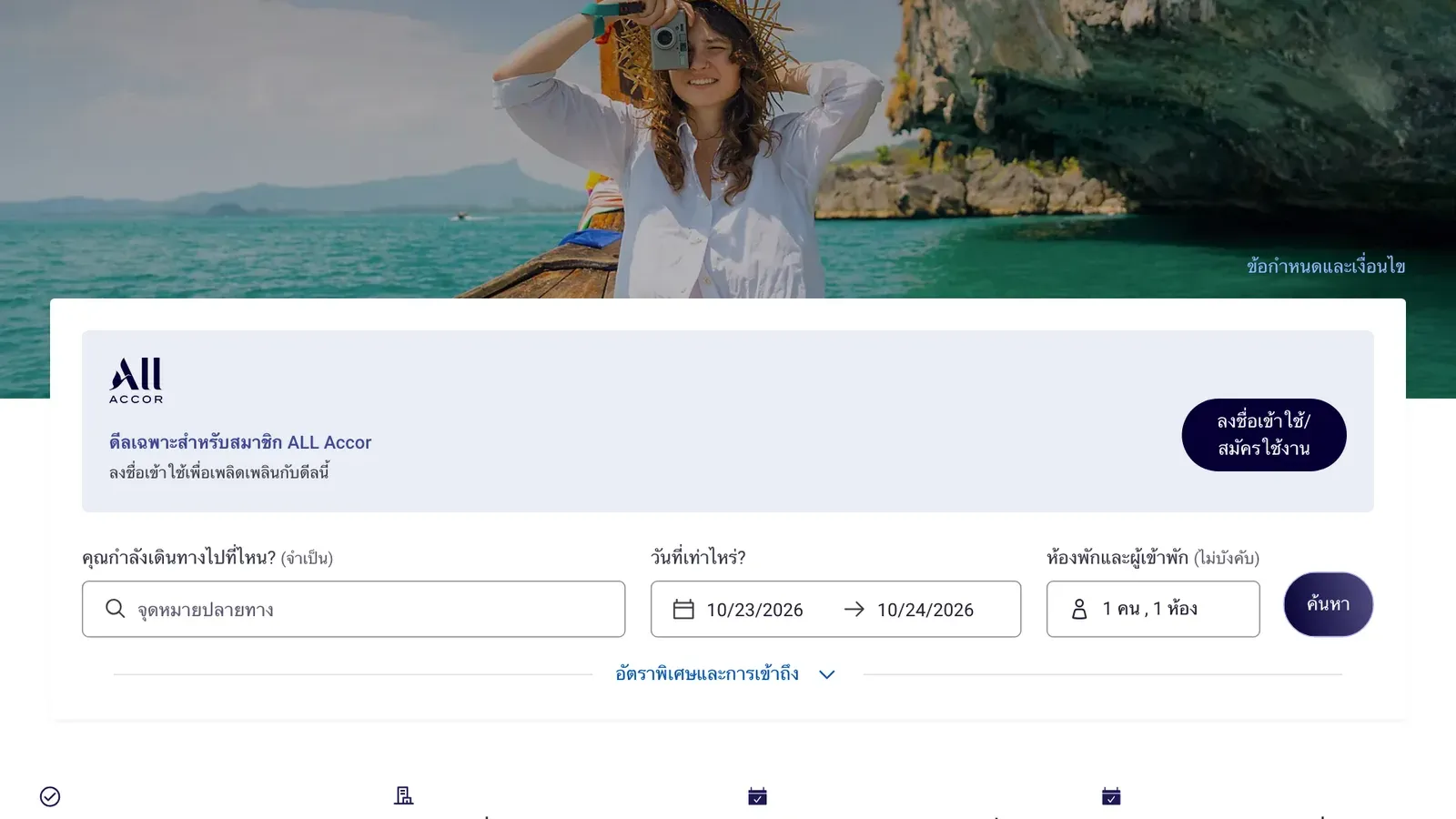Click the chevron next to อัตราพิเศษและการเข้าถึง
Viewport: 1456px width, 819px height.
[826, 674]
